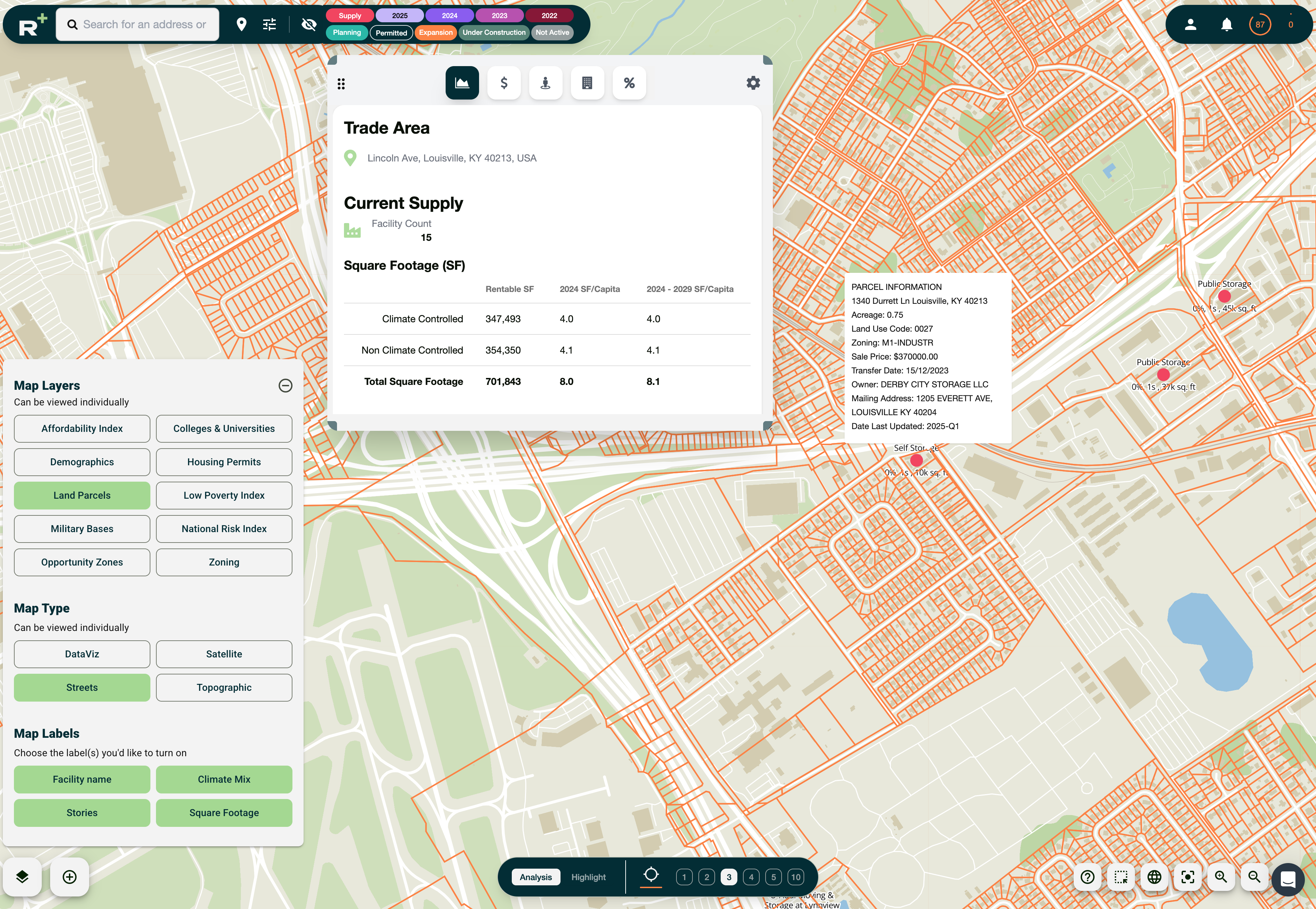Click the zoom in magnifier icon

(1221, 877)
